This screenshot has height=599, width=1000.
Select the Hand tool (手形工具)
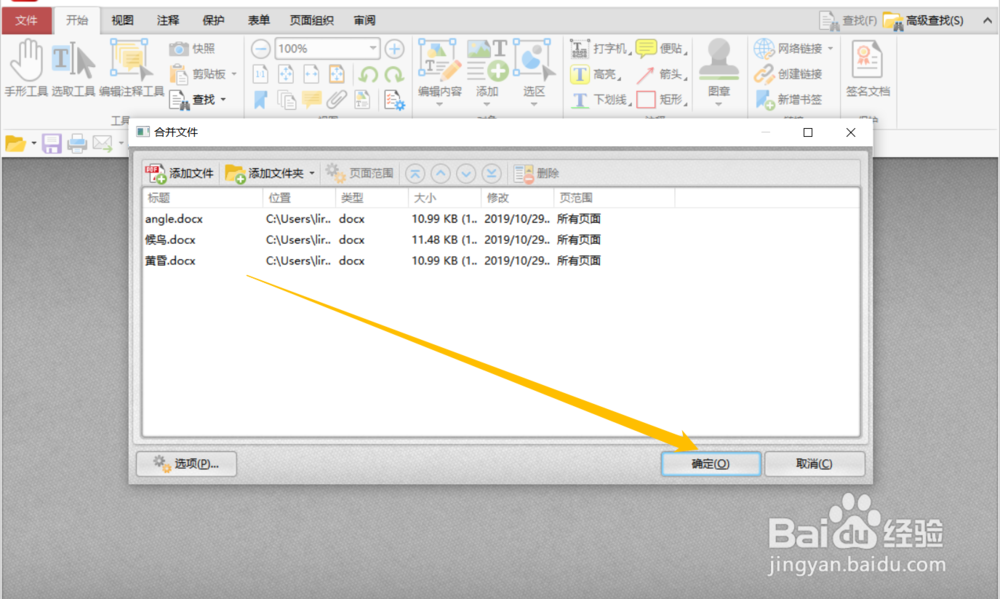point(26,67)
